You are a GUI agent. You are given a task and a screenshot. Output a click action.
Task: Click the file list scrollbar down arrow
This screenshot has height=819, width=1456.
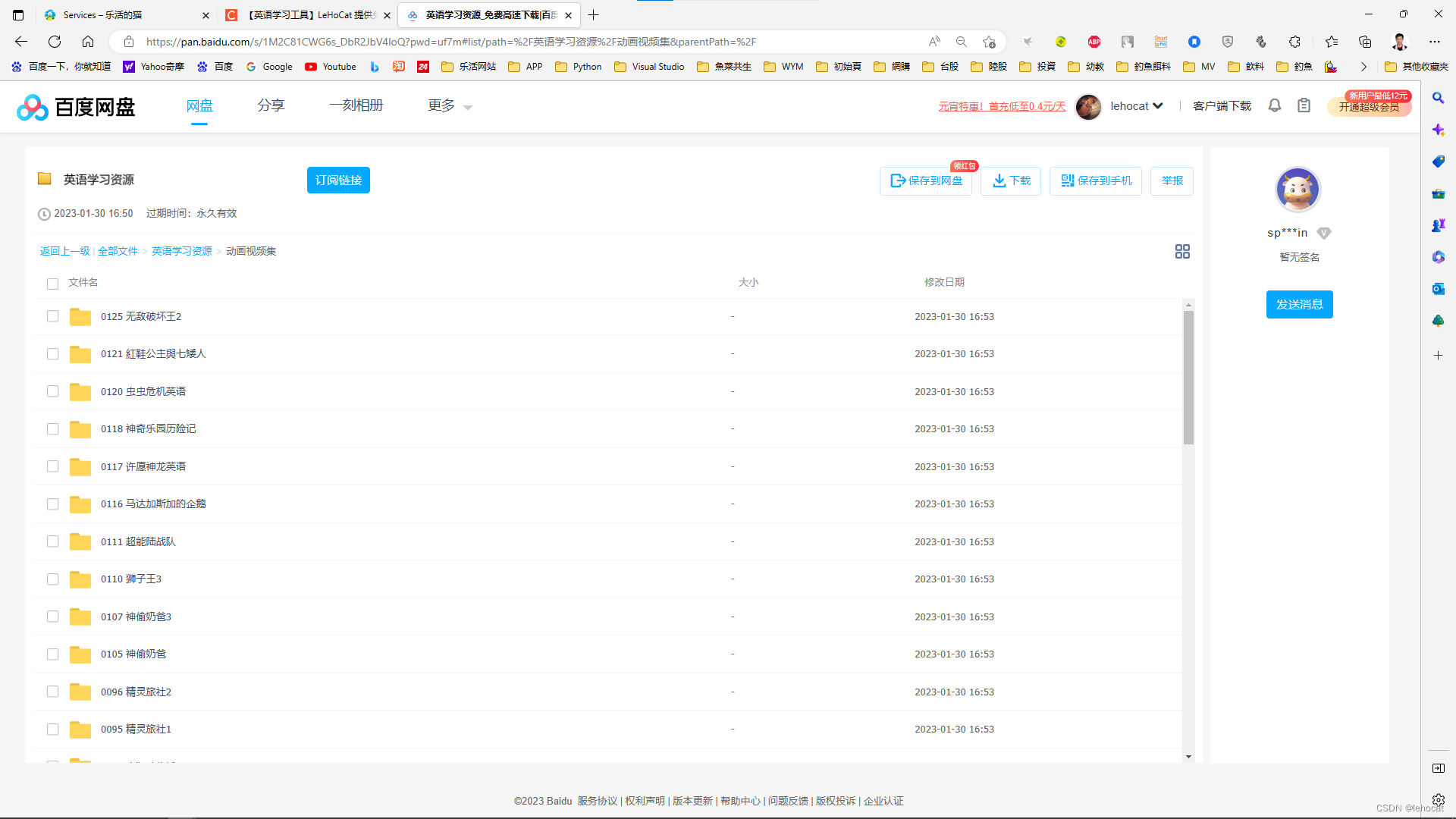point(1188,756)
